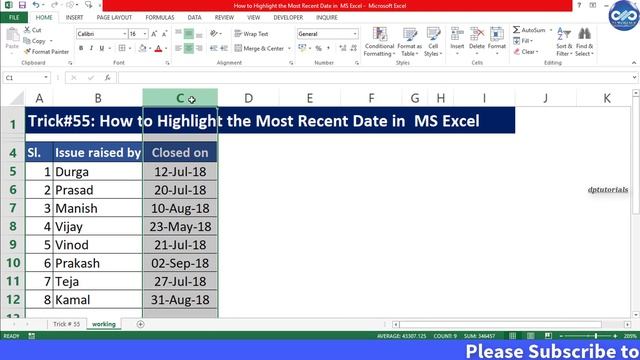Open the General number format dropdown
Viewport: 640px width, 360px height.
pyautogui.click(x=355, y=34)
